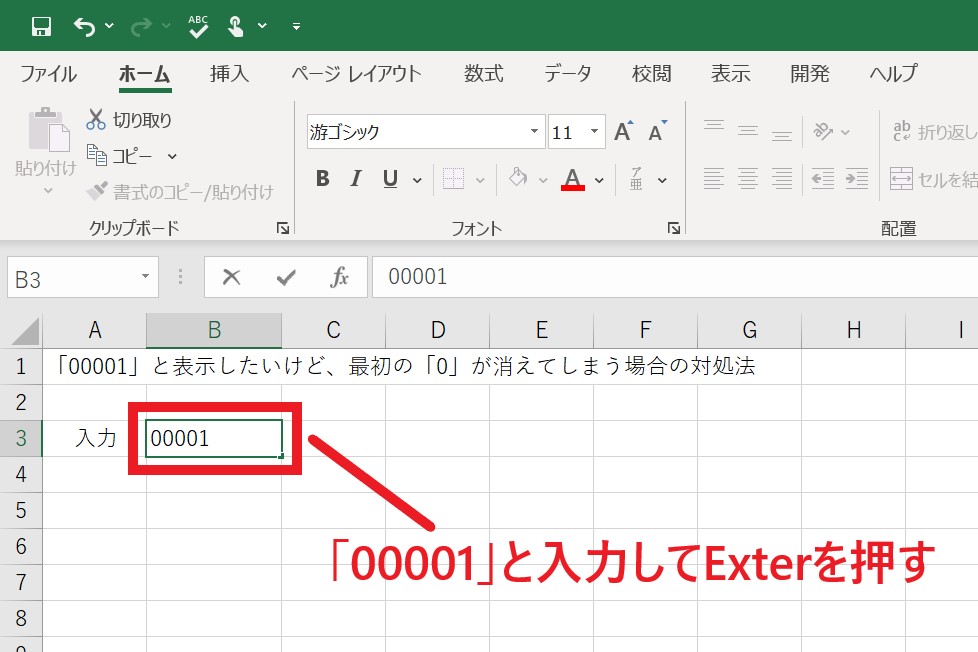This screenshot has width=978, height=652.
Task: Open the Undo history dropdown arrow
Action: pyautogui.click(x=109, y=26)
